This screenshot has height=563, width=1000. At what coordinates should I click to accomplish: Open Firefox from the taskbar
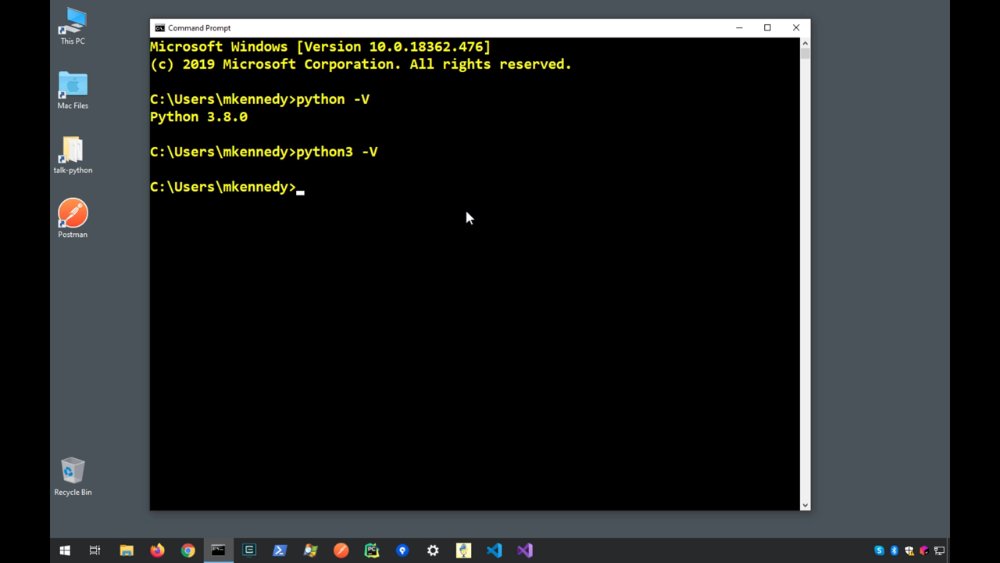(157, 550)
